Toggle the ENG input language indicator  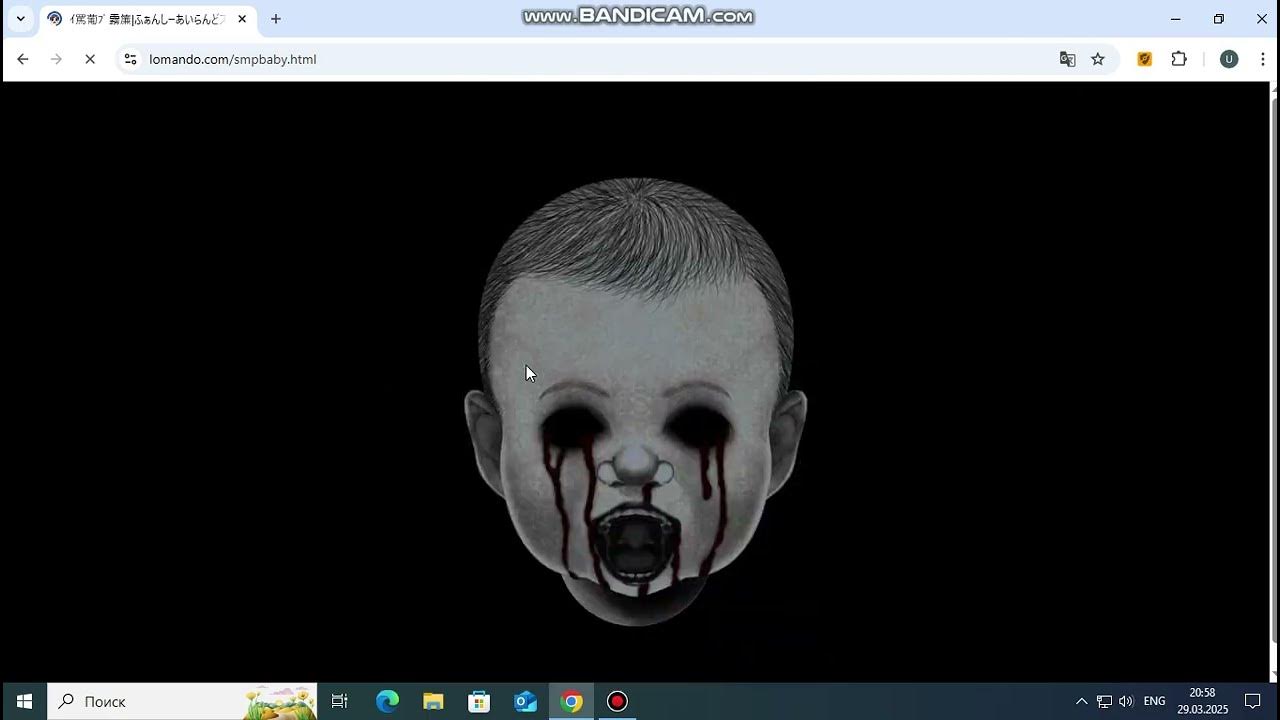click(1154, 701)
